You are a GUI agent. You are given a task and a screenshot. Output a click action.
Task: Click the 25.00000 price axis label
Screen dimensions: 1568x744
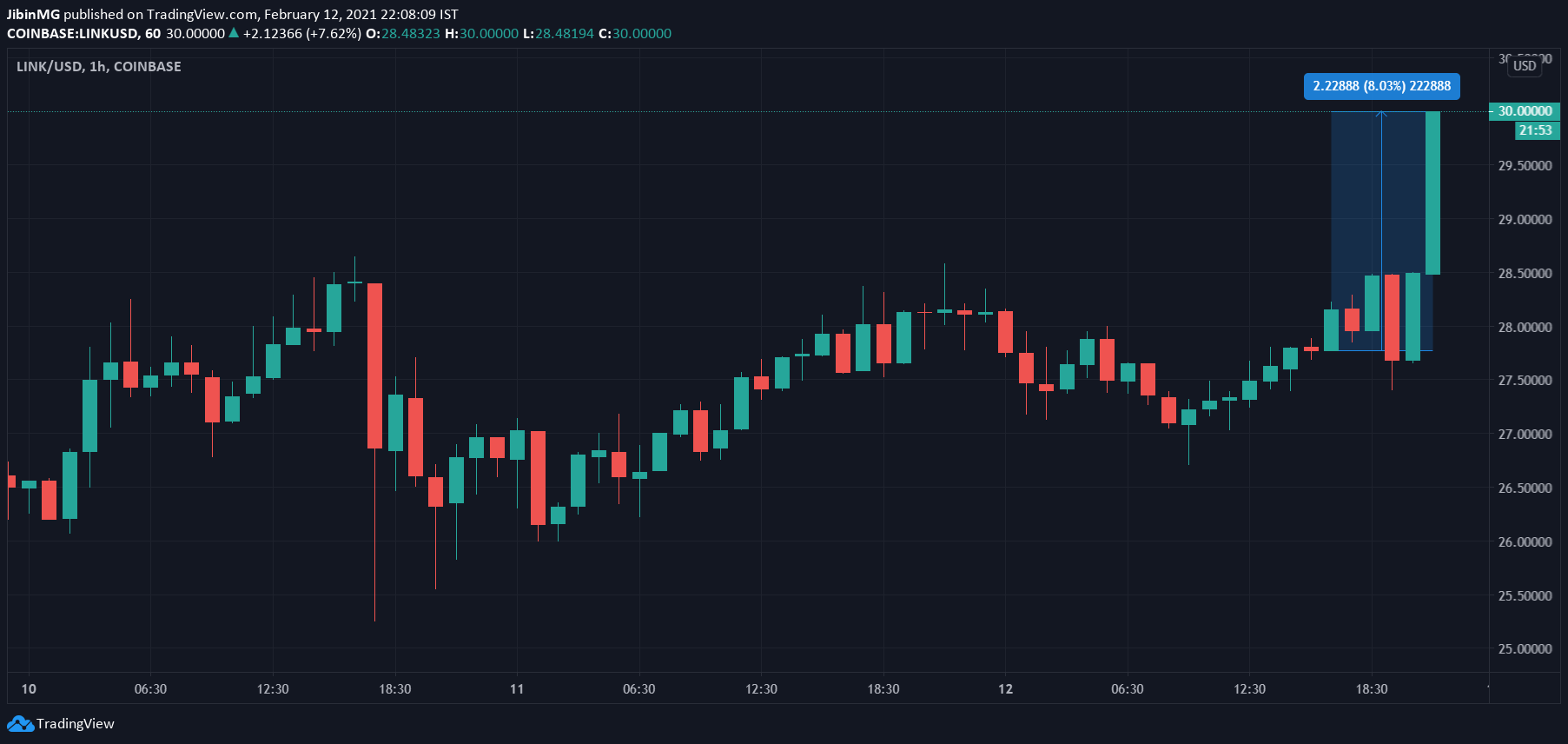tap(1525, 649)
